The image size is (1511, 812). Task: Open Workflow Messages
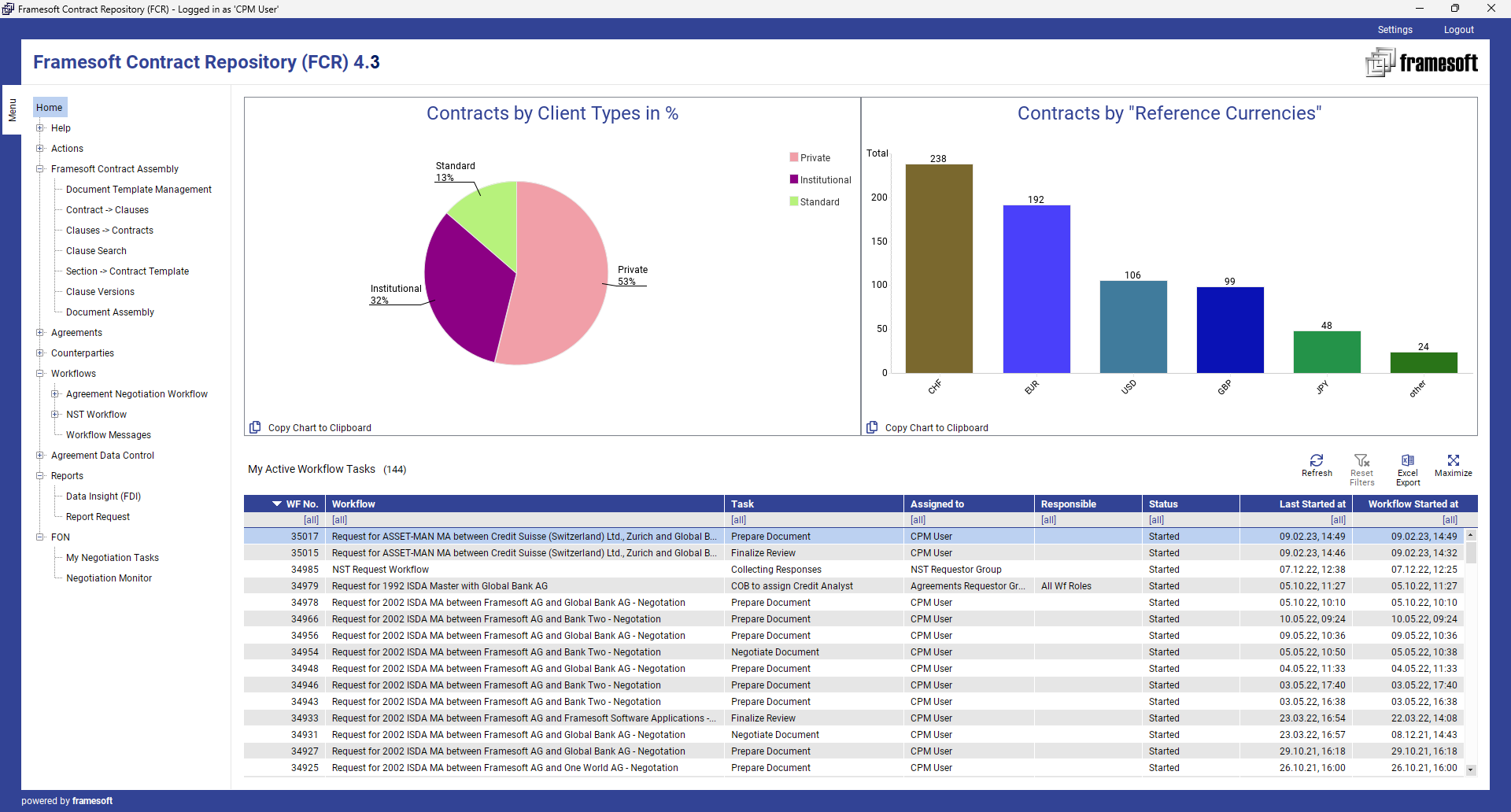point(109,435)
